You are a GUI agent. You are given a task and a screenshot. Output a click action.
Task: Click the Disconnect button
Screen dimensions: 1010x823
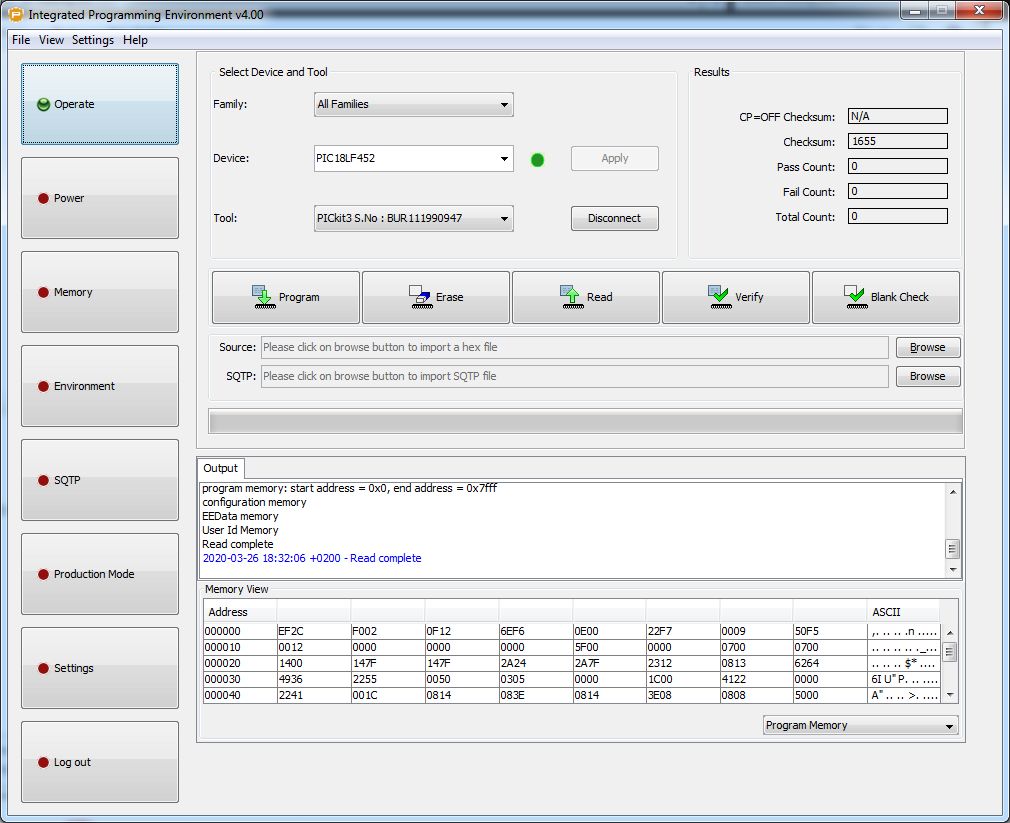tap(615, 218)
